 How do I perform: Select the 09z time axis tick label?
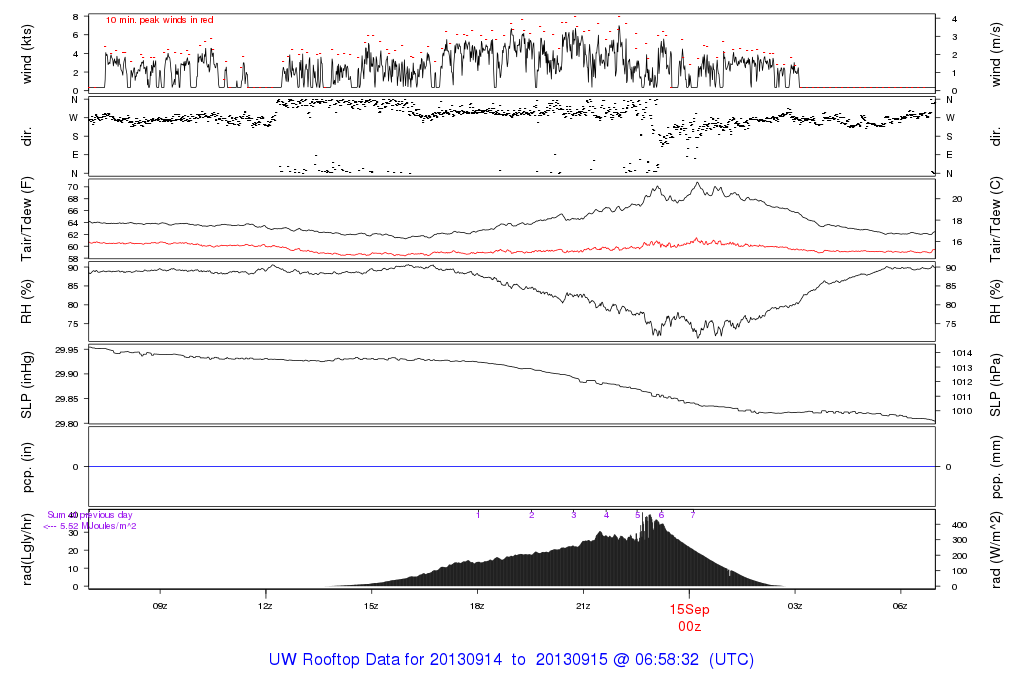point(159,606)
